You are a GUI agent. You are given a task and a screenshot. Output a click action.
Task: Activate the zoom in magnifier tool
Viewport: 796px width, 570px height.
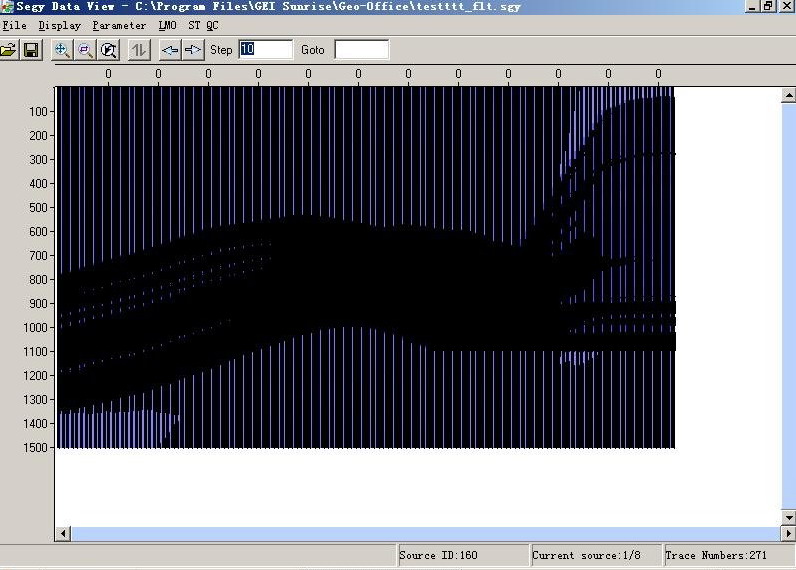click(61, 50)
